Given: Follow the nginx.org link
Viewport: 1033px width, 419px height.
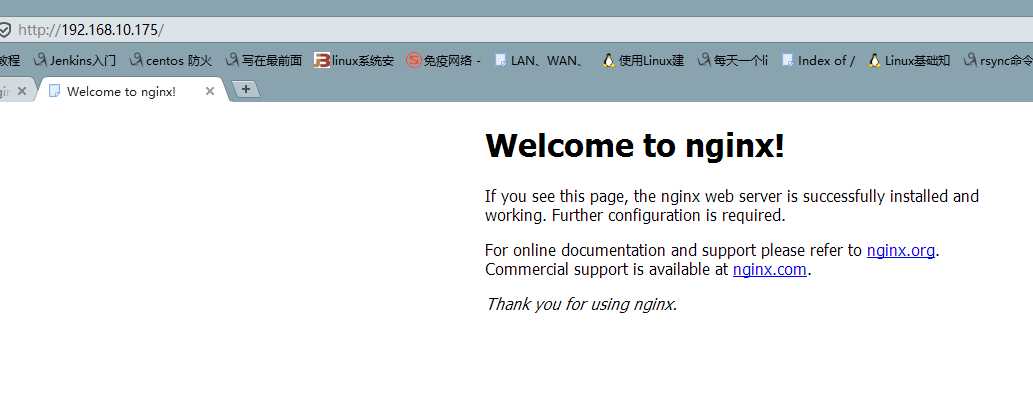Looking at the screenshot, I should 901,250.
